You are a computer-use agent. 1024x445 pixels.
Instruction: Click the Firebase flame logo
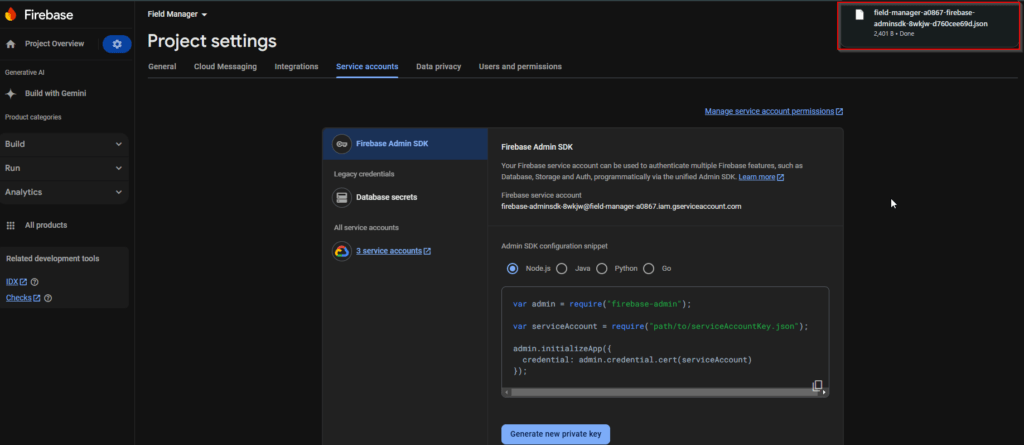pyautogui.click(x=10, y=14)
